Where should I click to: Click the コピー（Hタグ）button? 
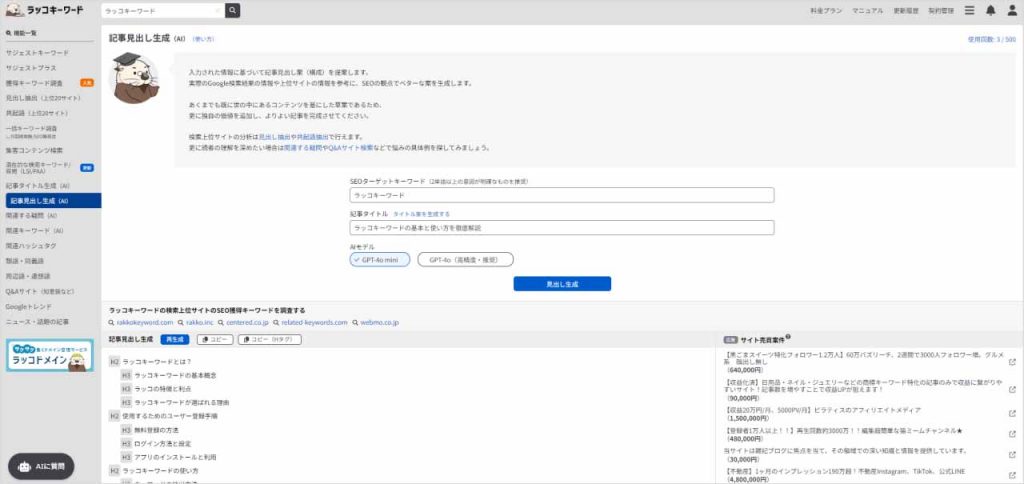(270, 340)
